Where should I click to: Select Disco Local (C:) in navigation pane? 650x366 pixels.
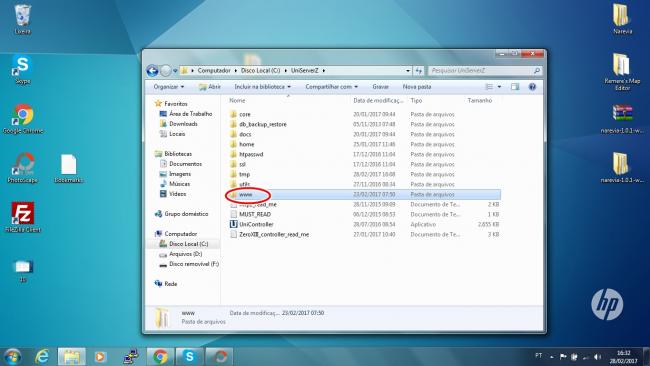184,244
